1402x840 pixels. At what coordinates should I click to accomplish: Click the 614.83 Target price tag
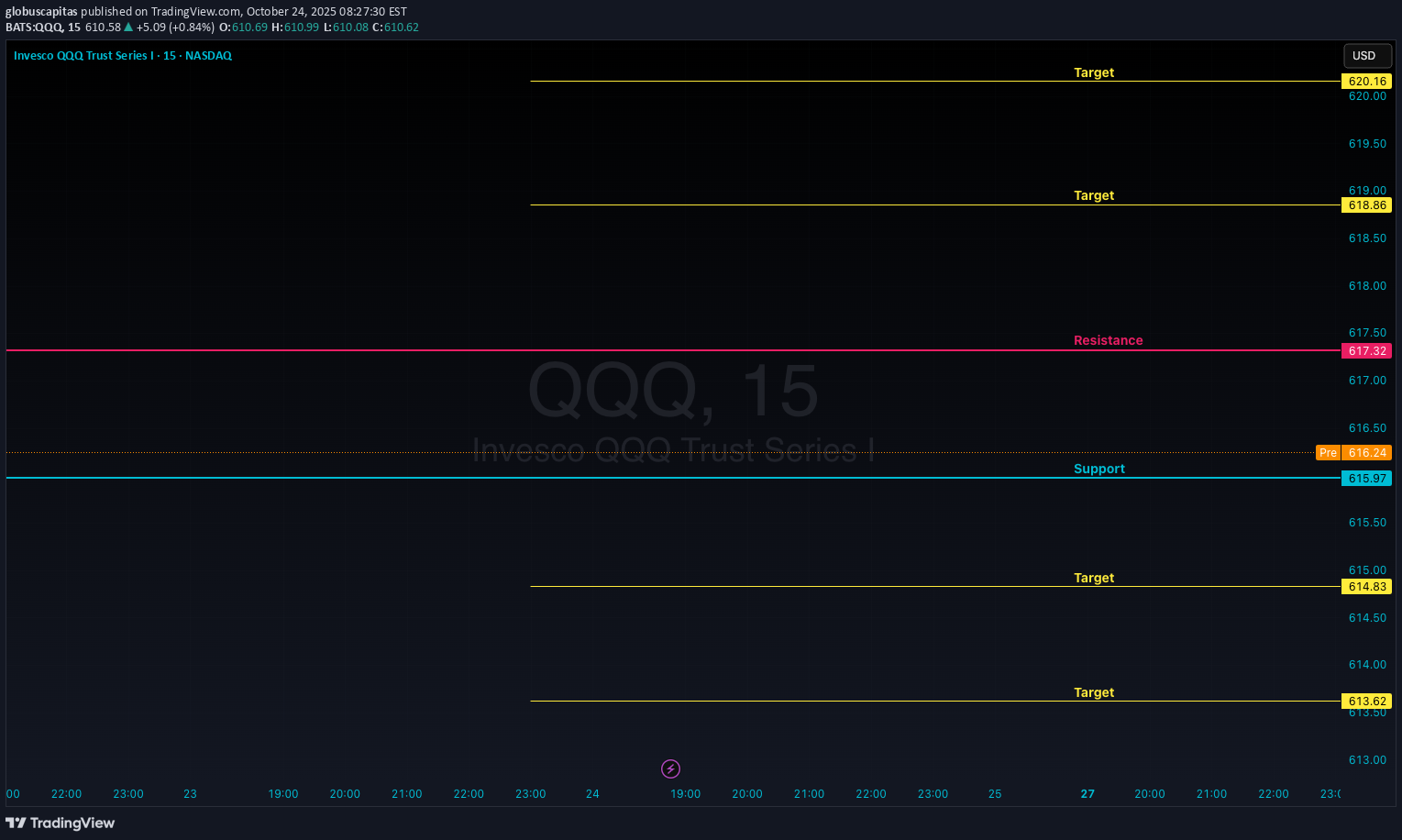tap(1366, 586)
